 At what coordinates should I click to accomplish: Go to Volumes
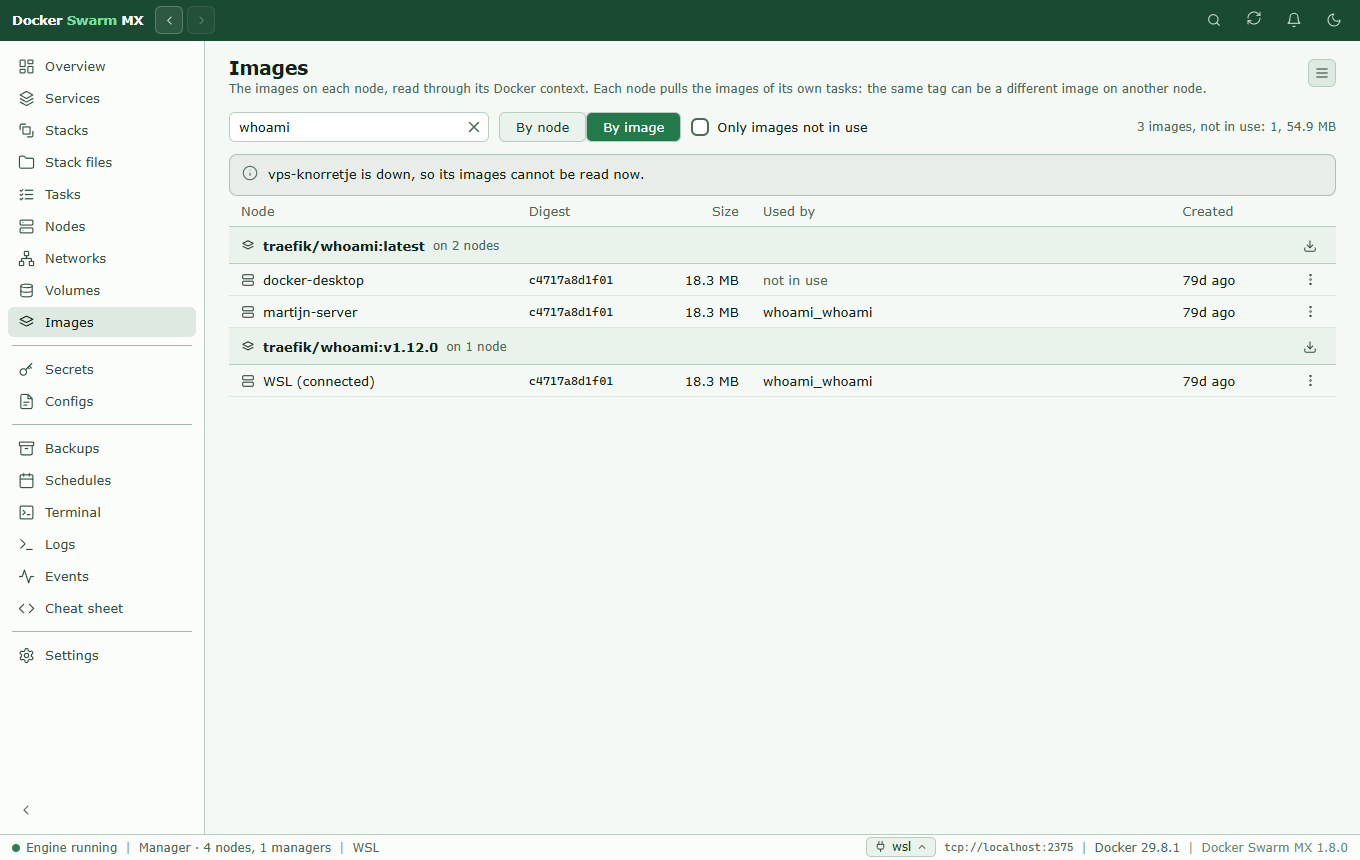[102, 290]
